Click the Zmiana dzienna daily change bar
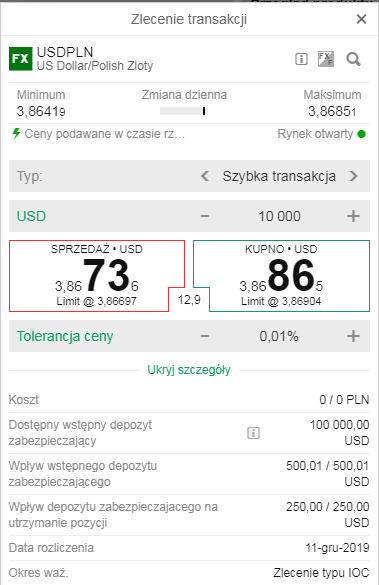The image size is (379, 585). tap(184, 111)
